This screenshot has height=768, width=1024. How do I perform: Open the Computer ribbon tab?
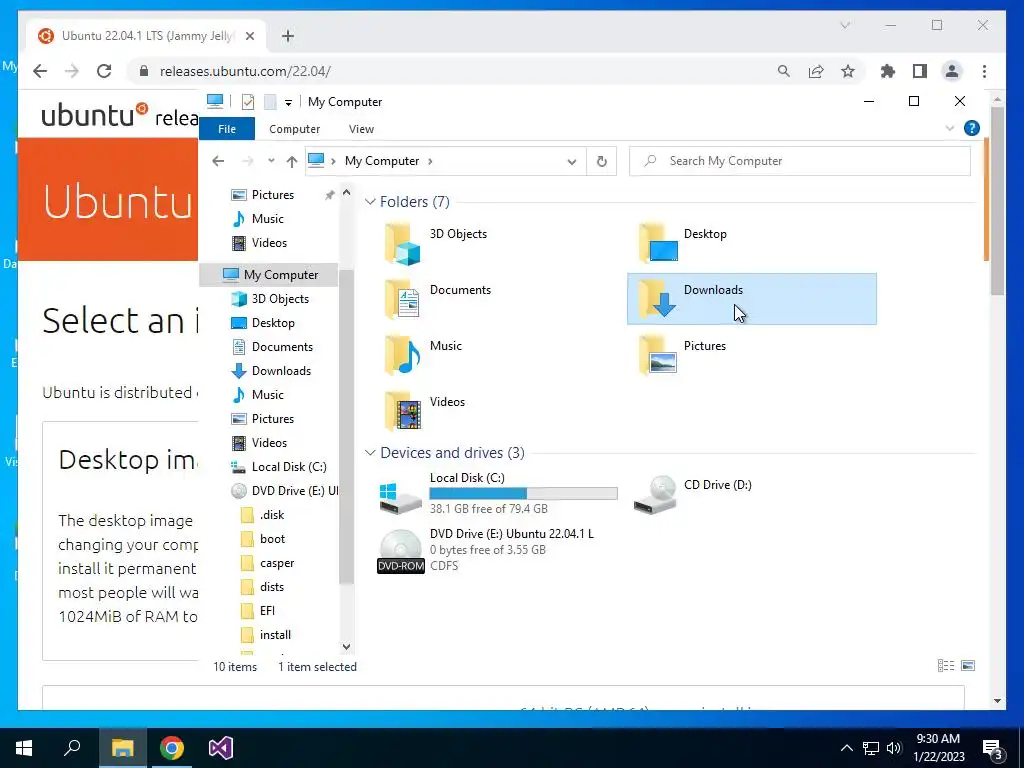295,129
